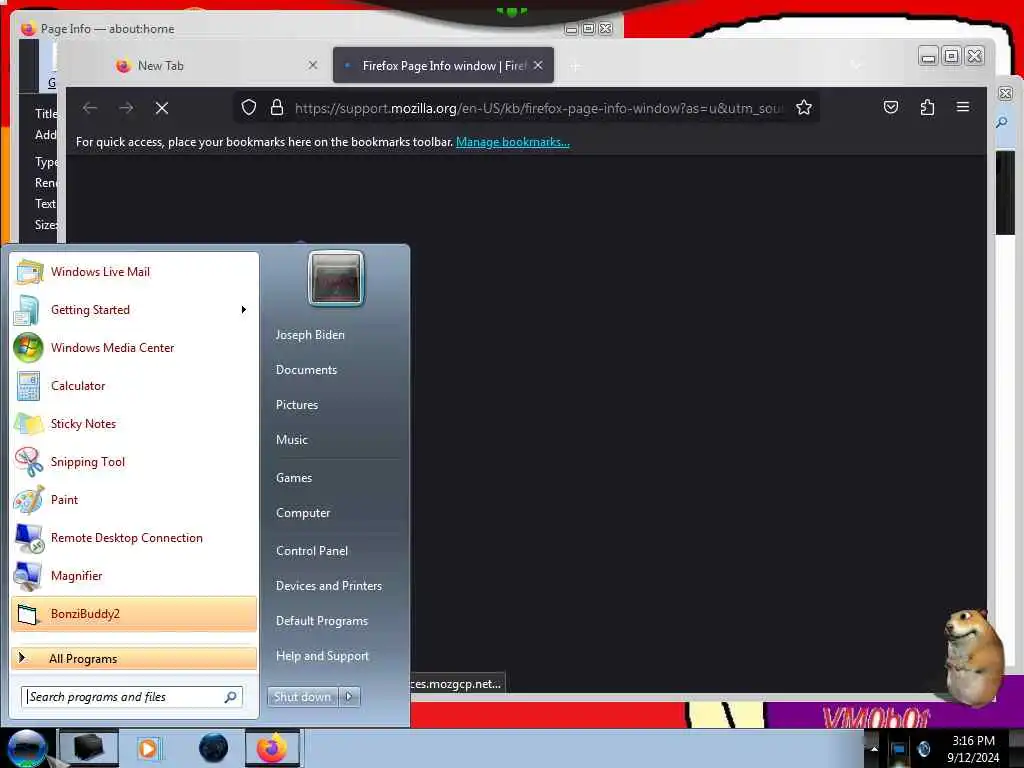Viewport: 1024px width, 768px height.
Task: Click the Snipping Tool scissors icon
Action: (x=29, y=462)
